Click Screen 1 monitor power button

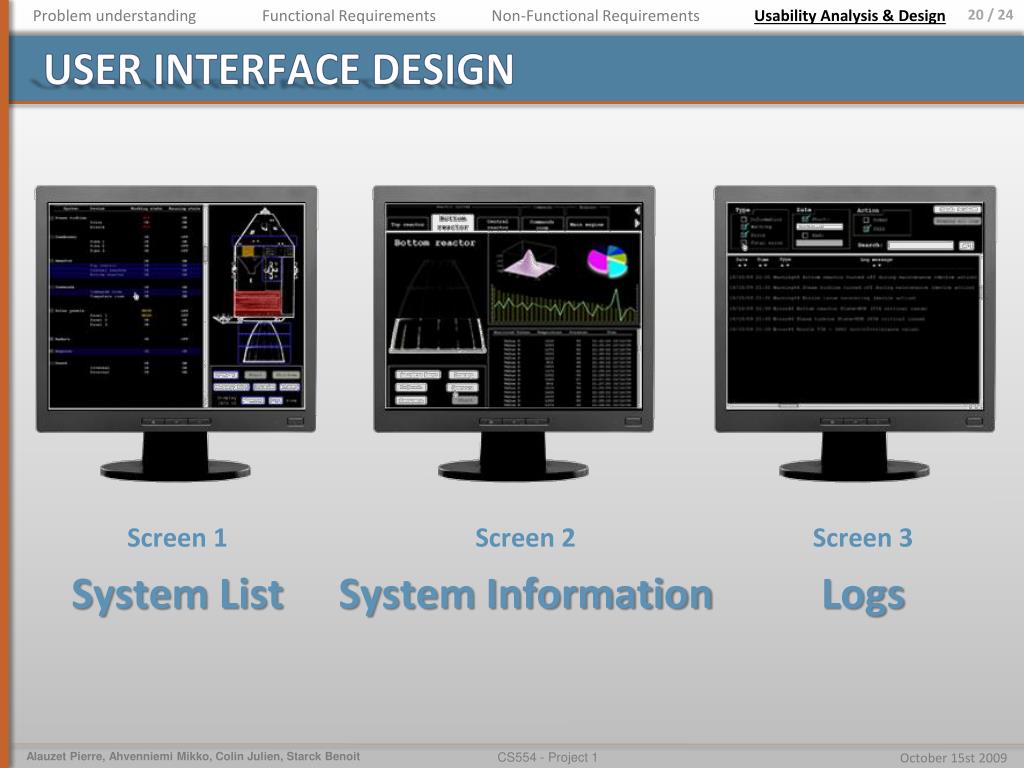point(295,421)
